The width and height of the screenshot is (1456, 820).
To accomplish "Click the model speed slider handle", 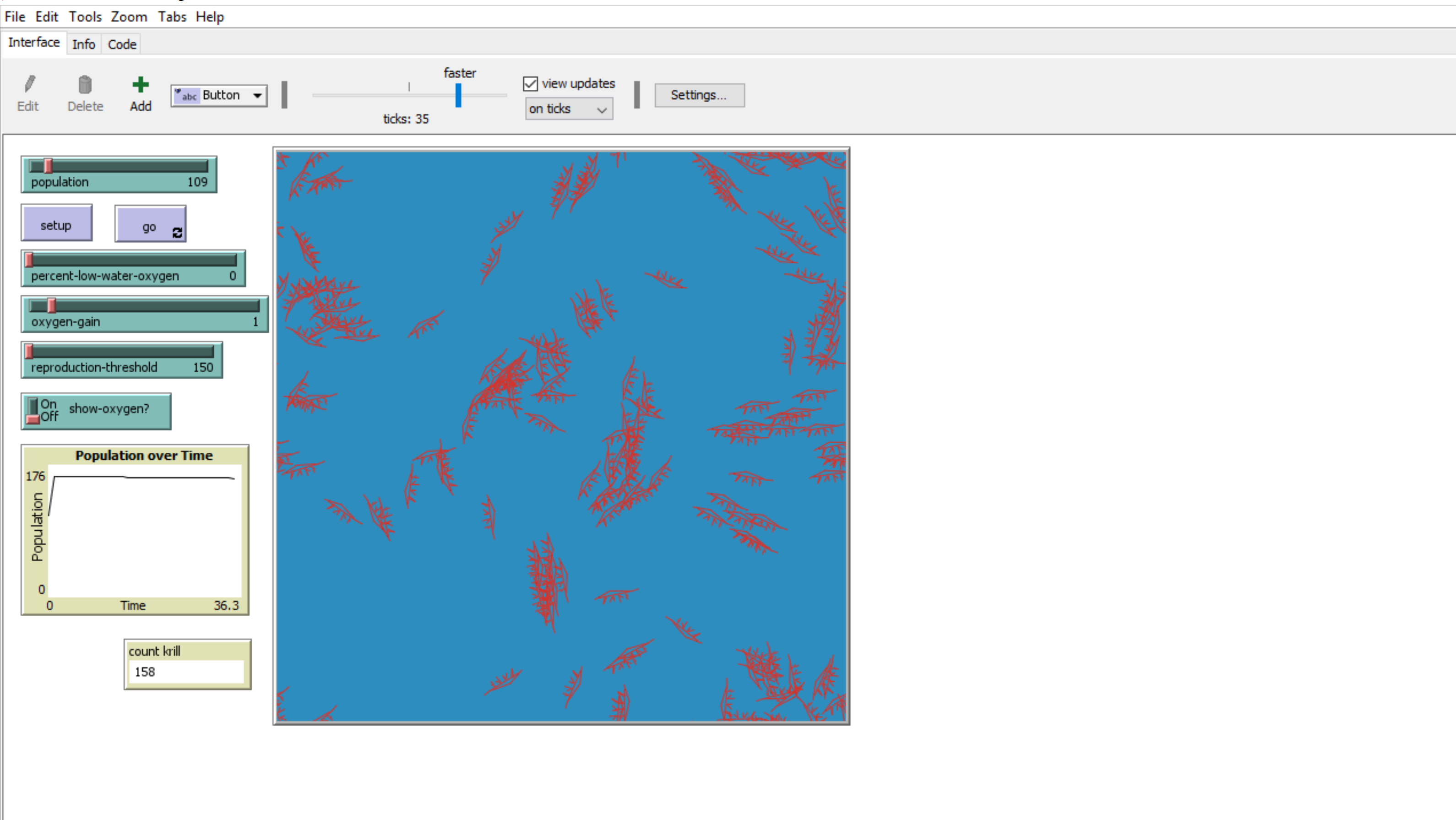I will pos(458,96).
